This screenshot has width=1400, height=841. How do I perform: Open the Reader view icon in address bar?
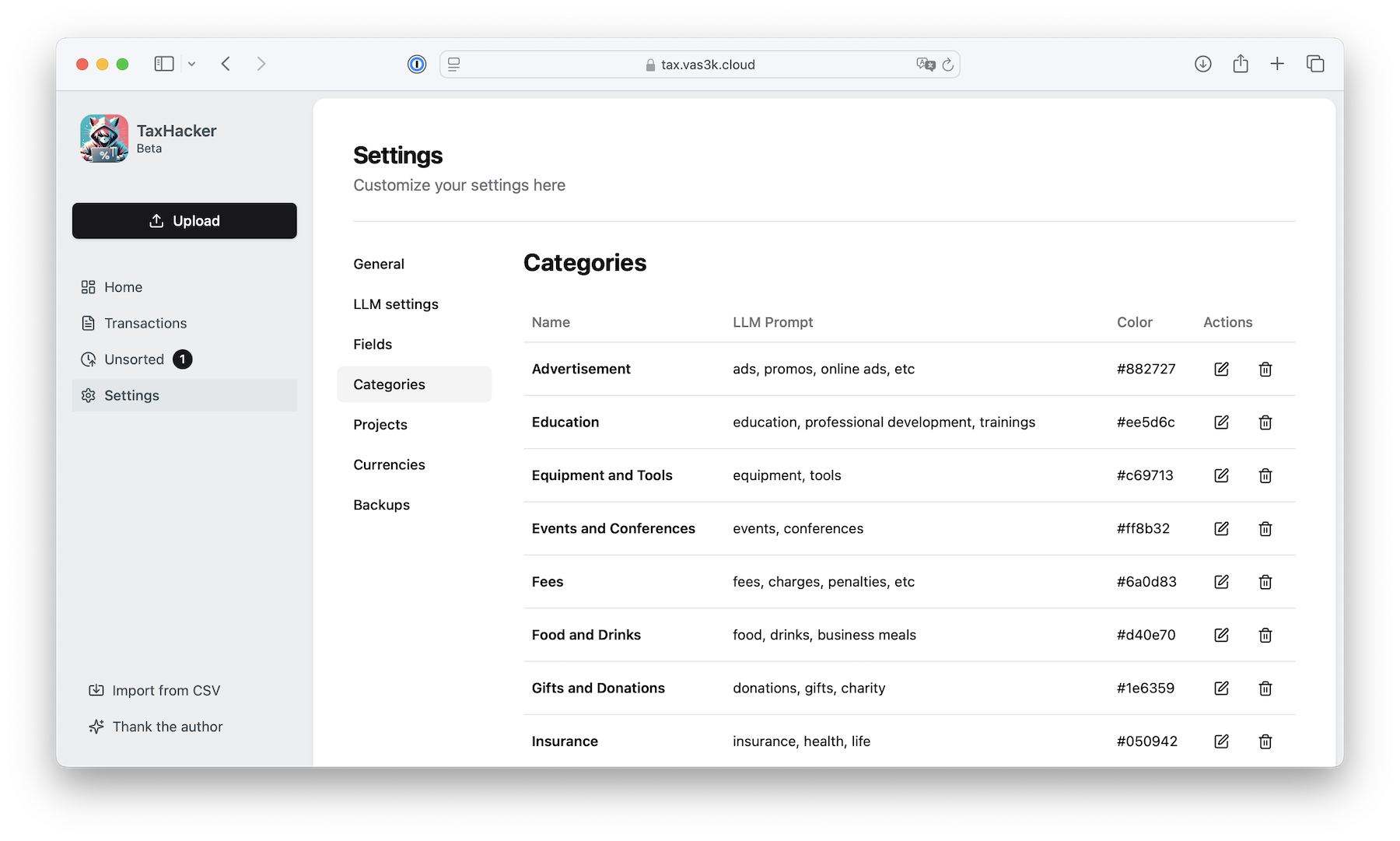(454, 65)
